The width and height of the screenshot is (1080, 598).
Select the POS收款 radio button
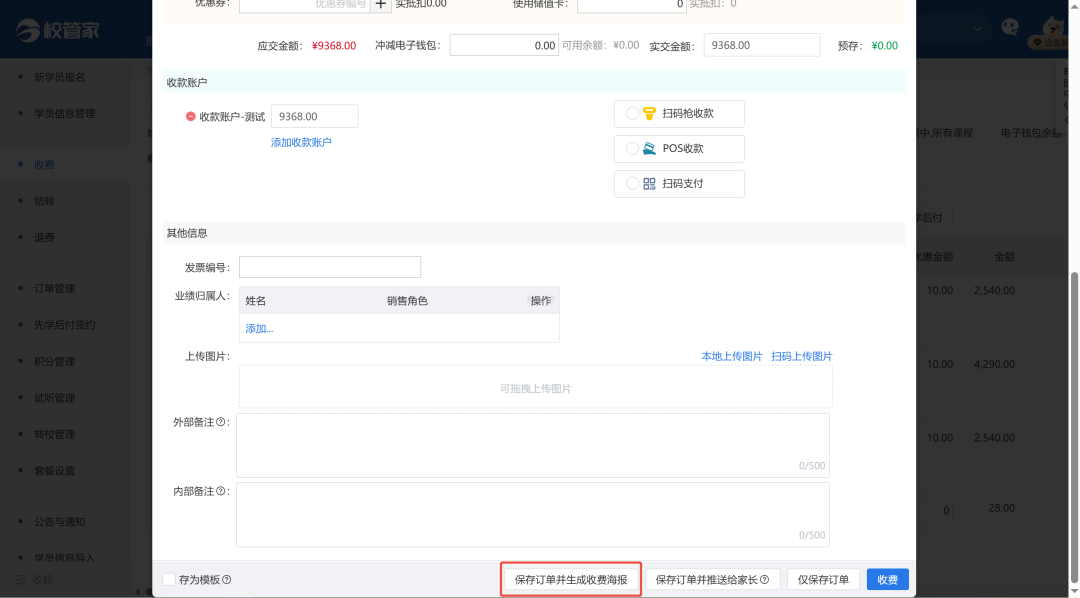[631, 148]
